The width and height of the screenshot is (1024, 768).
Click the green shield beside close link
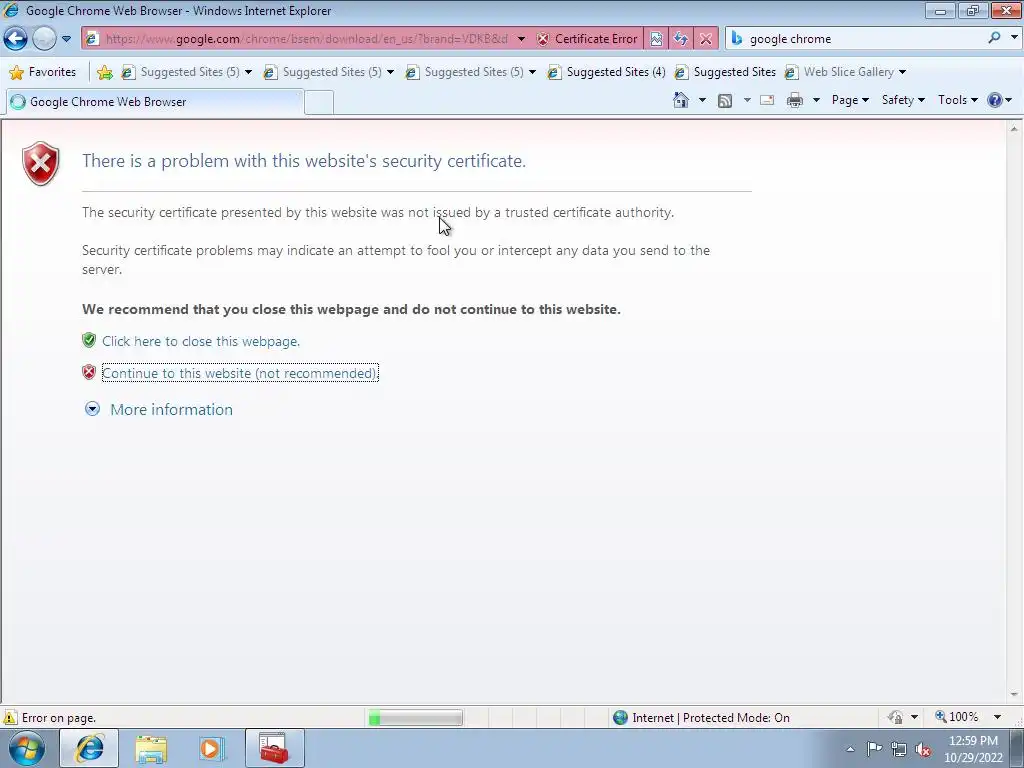click(89, 340)
